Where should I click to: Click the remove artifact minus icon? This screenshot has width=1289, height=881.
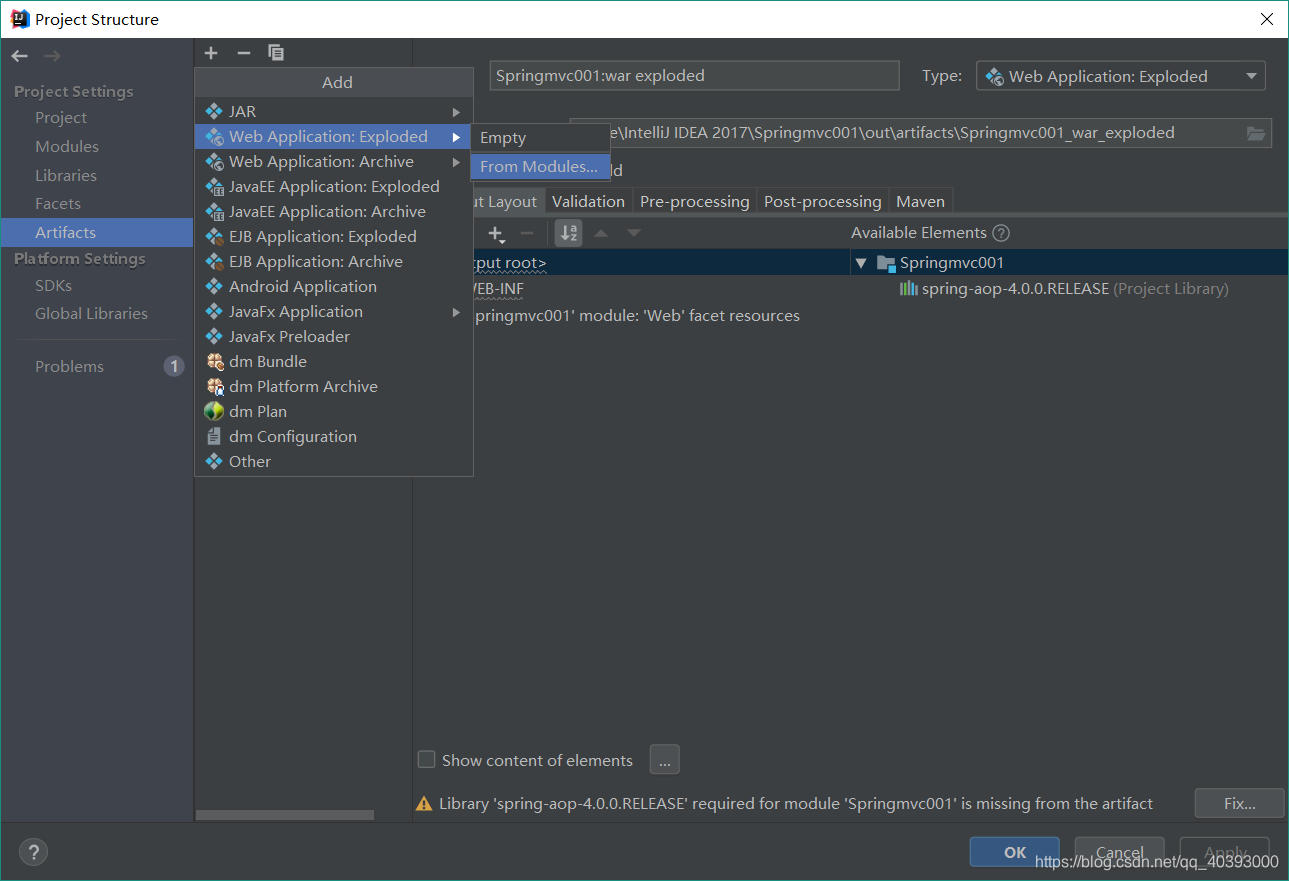pyautogui.click(x=243, y=53)
